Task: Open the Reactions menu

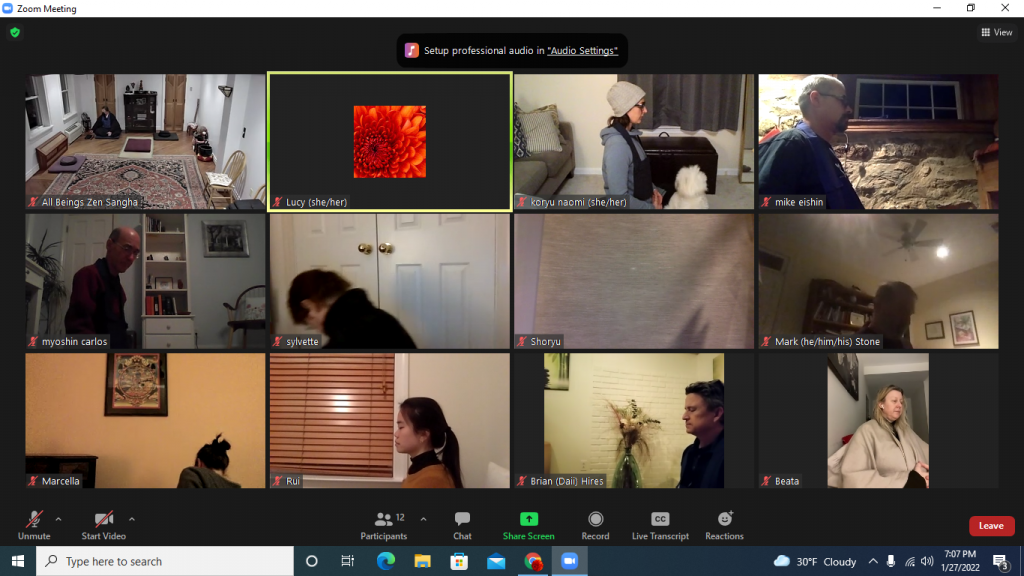Action: pyautogui.click(x=724, y=526)
